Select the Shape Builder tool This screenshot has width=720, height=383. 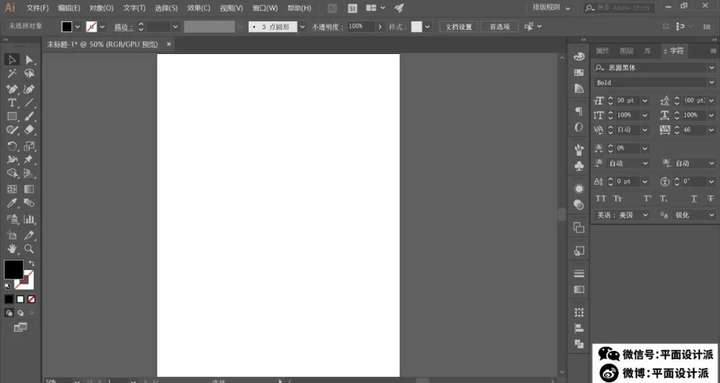(x=12, y=173)
